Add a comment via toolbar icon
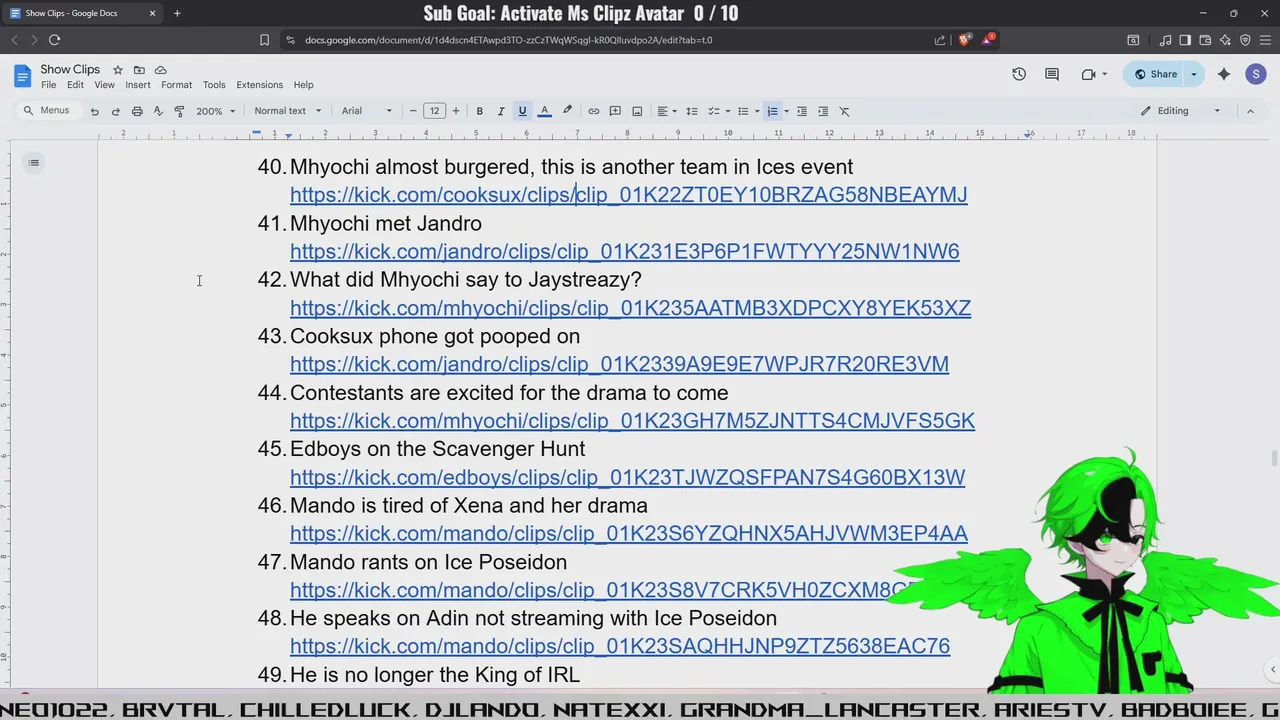Viewport: 1280px width, 720px height. (615, 111)
